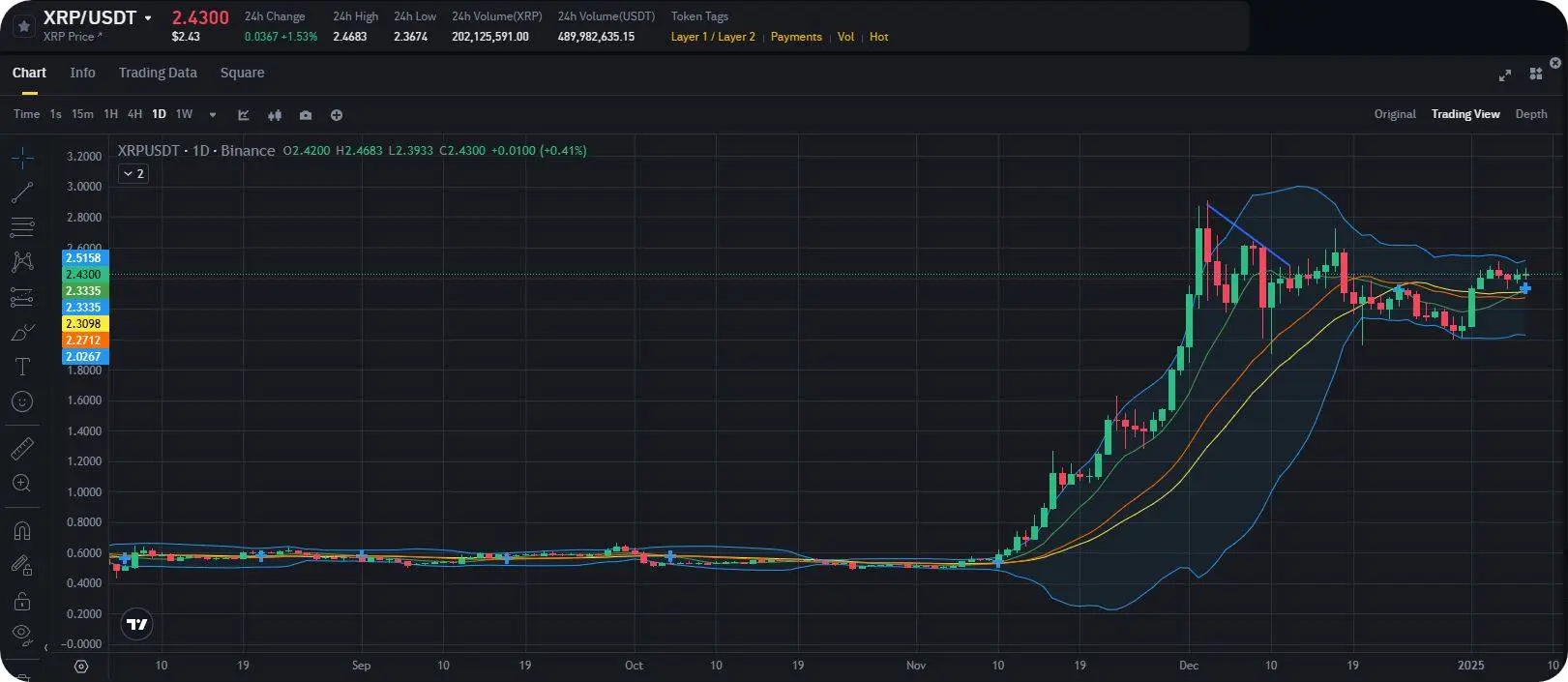The image size is (1568, 682).
Task: Click the 24h Change value +1.53%
Action: point(299,37)
